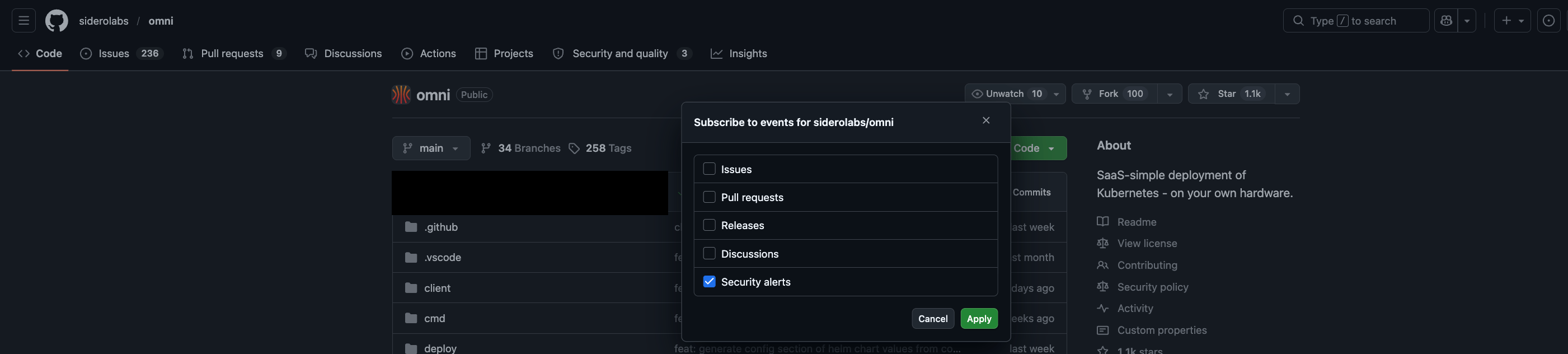Screen dimensions: 1568x354
Task: Open the cmd folder
Action: [435, 318]
